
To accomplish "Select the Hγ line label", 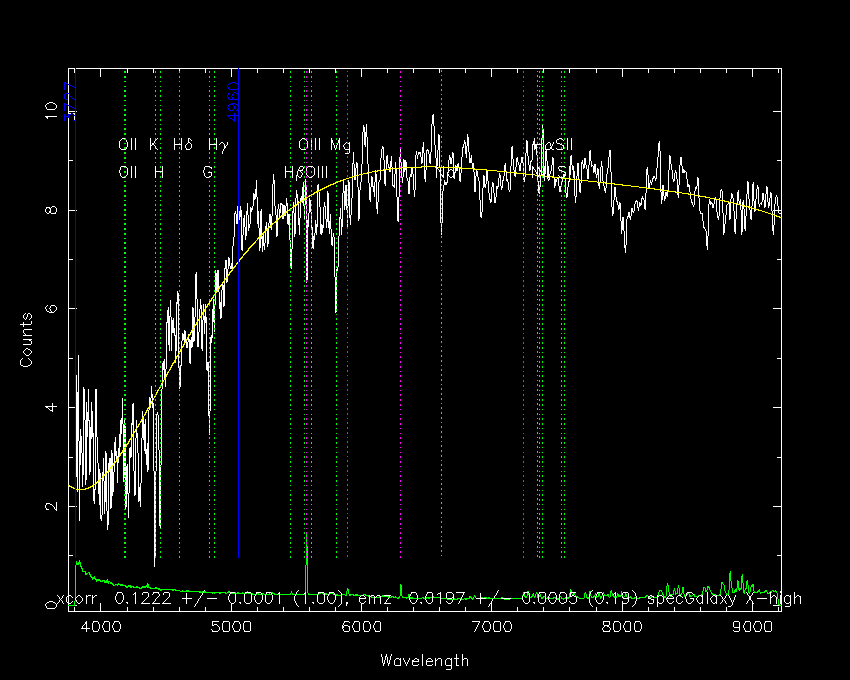I will click(x=218, y=145).
